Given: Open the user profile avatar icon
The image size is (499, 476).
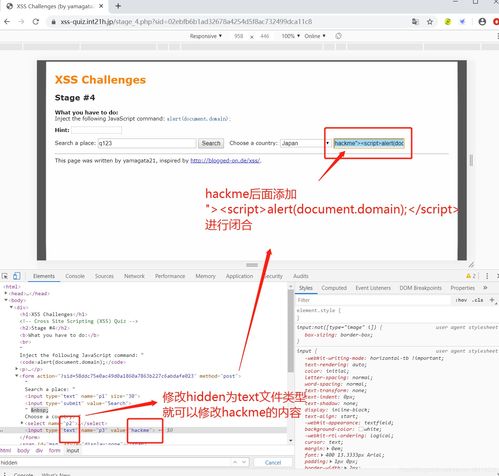Looking at the screenshot, I should [482, 22].
